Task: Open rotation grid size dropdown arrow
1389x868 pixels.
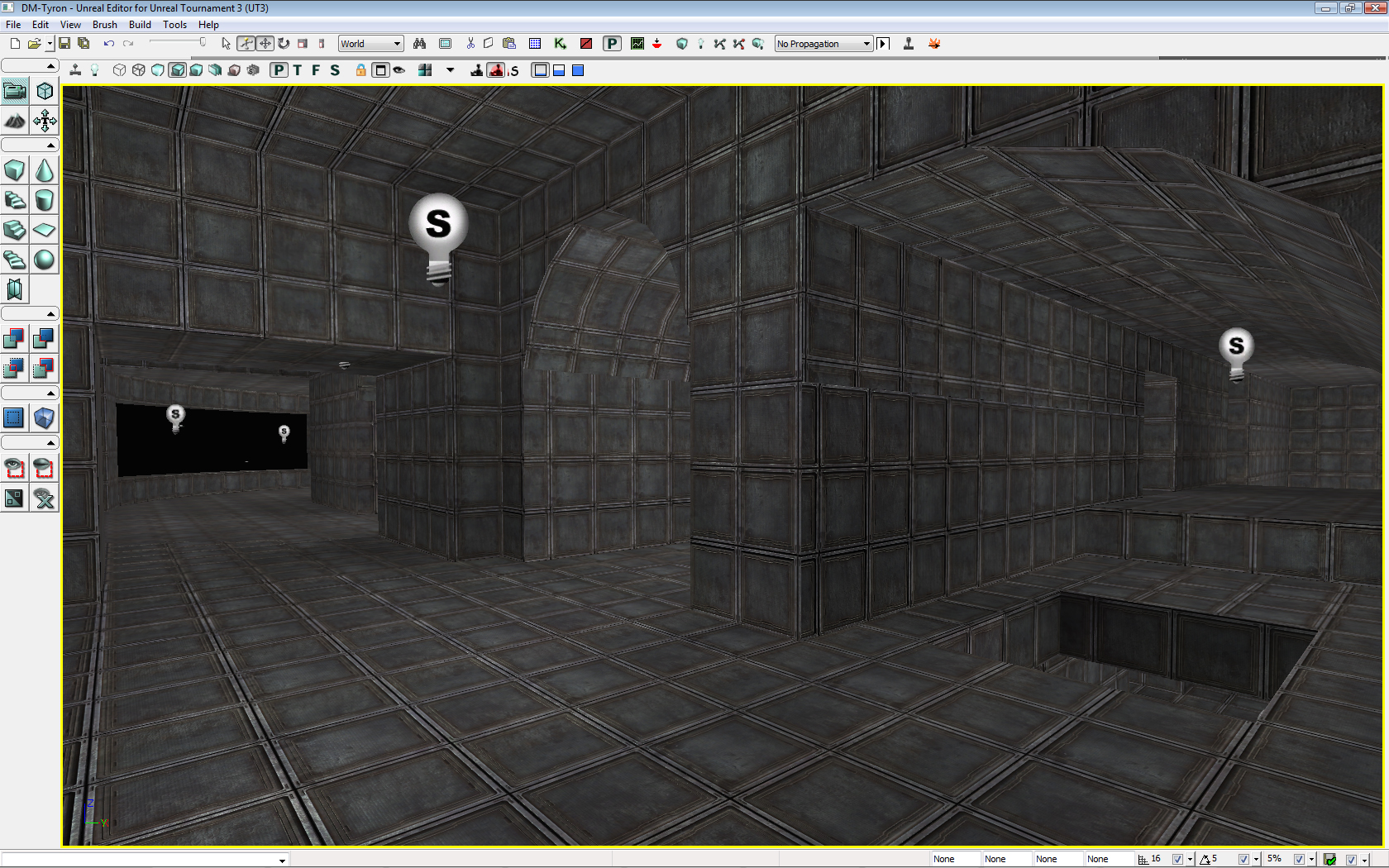Action: (1256, 860)
